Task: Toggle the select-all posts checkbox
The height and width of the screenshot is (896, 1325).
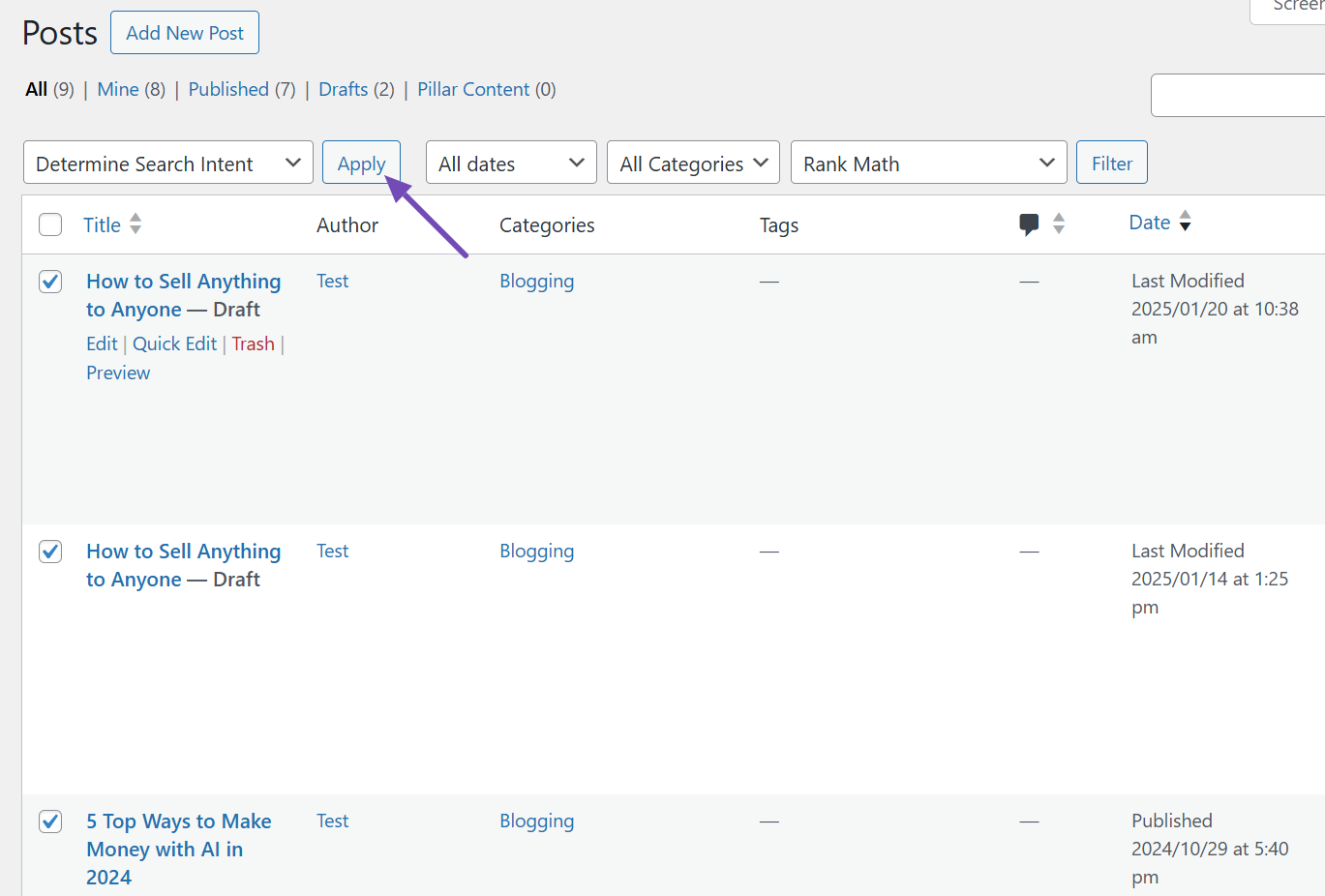Action: coord(50,224)
